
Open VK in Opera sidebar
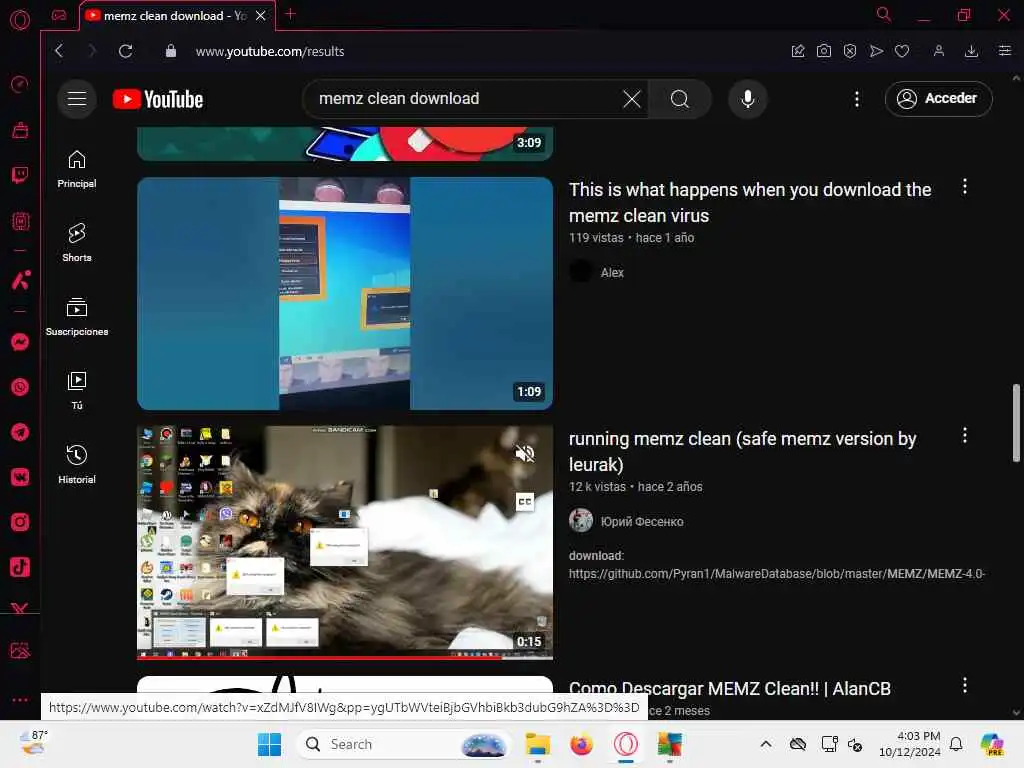click(x=20, y=477)
